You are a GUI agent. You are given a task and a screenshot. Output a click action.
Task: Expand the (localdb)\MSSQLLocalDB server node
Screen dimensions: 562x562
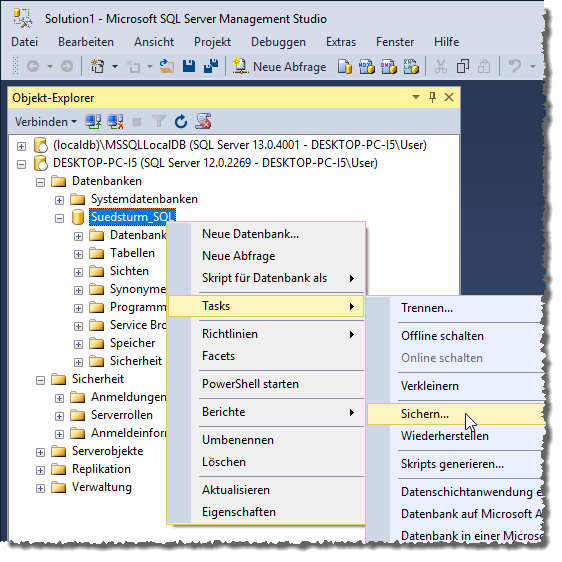[x=22, y=147]
